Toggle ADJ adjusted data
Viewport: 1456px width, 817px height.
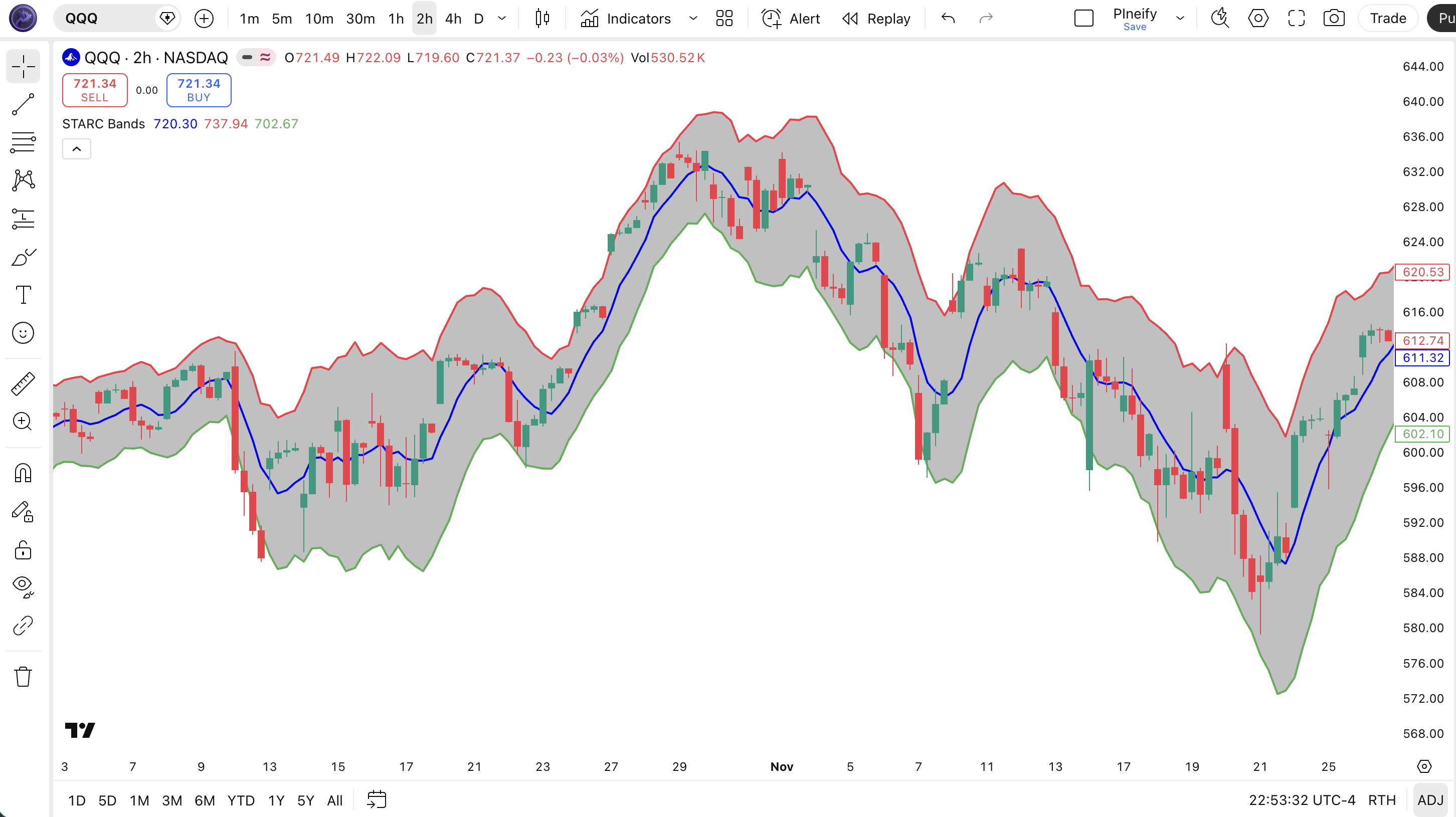coord(1430,800)
